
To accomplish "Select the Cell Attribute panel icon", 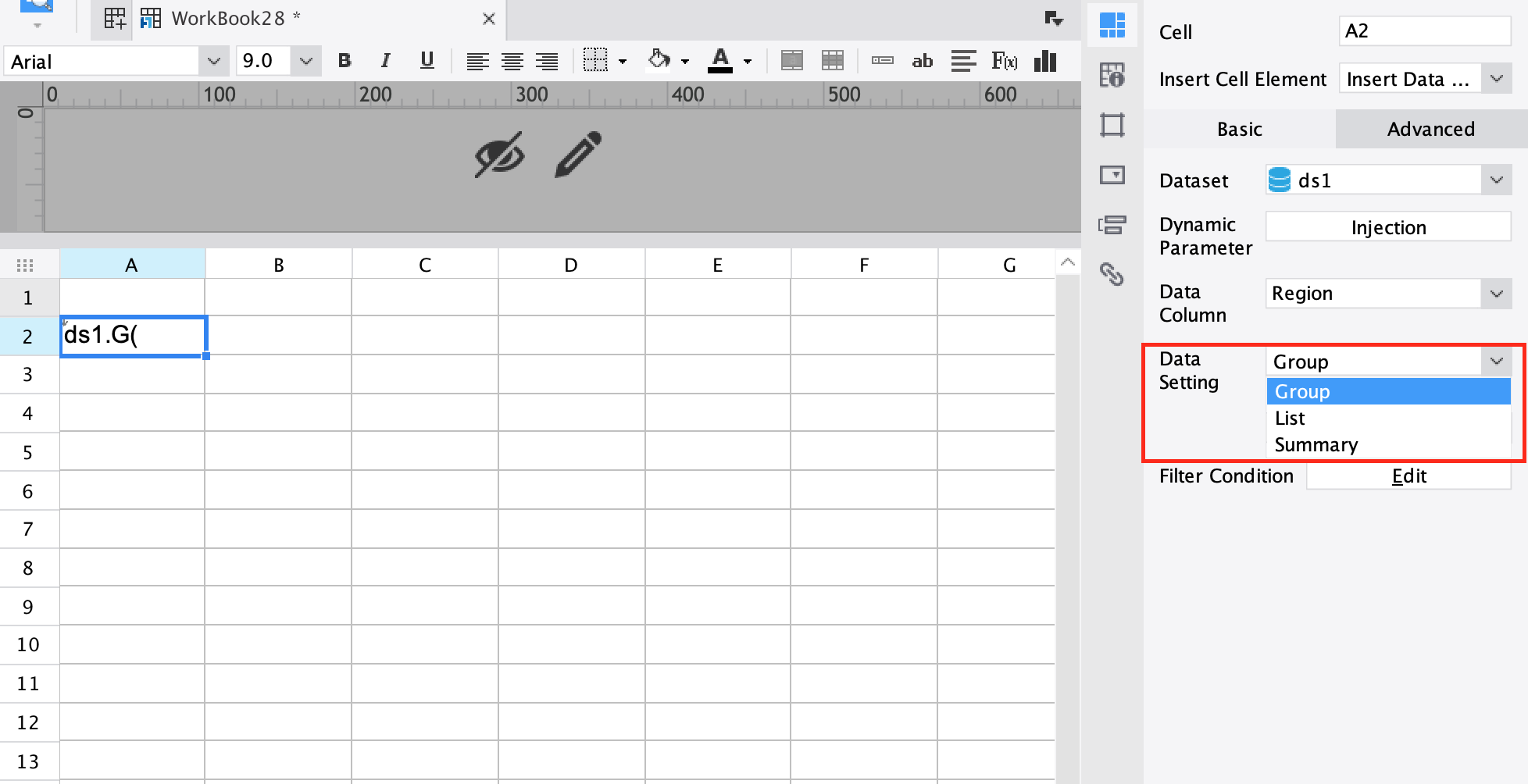I will point(1112,75).
